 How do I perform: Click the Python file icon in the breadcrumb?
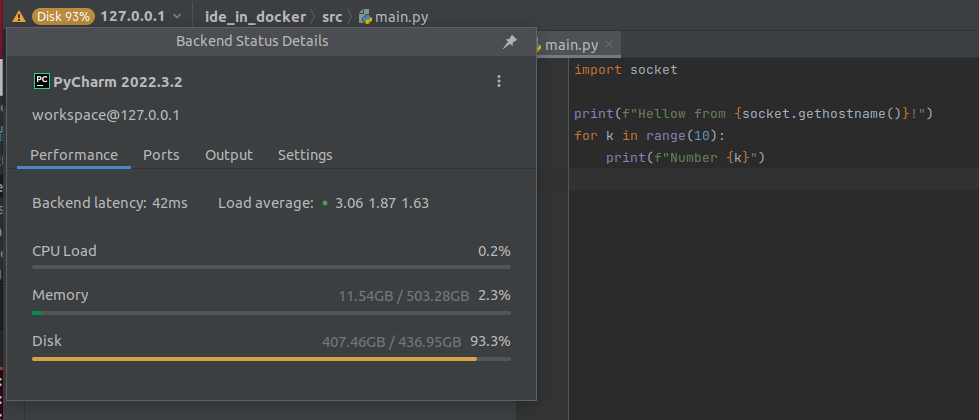coord(365,17)
